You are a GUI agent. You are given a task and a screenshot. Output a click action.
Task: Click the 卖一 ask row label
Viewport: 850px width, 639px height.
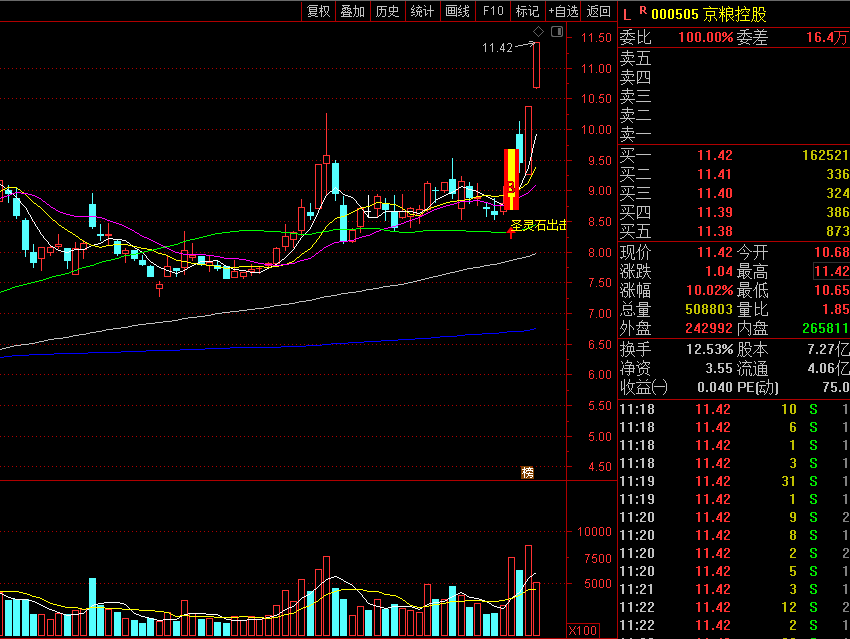tap(635, 133)
